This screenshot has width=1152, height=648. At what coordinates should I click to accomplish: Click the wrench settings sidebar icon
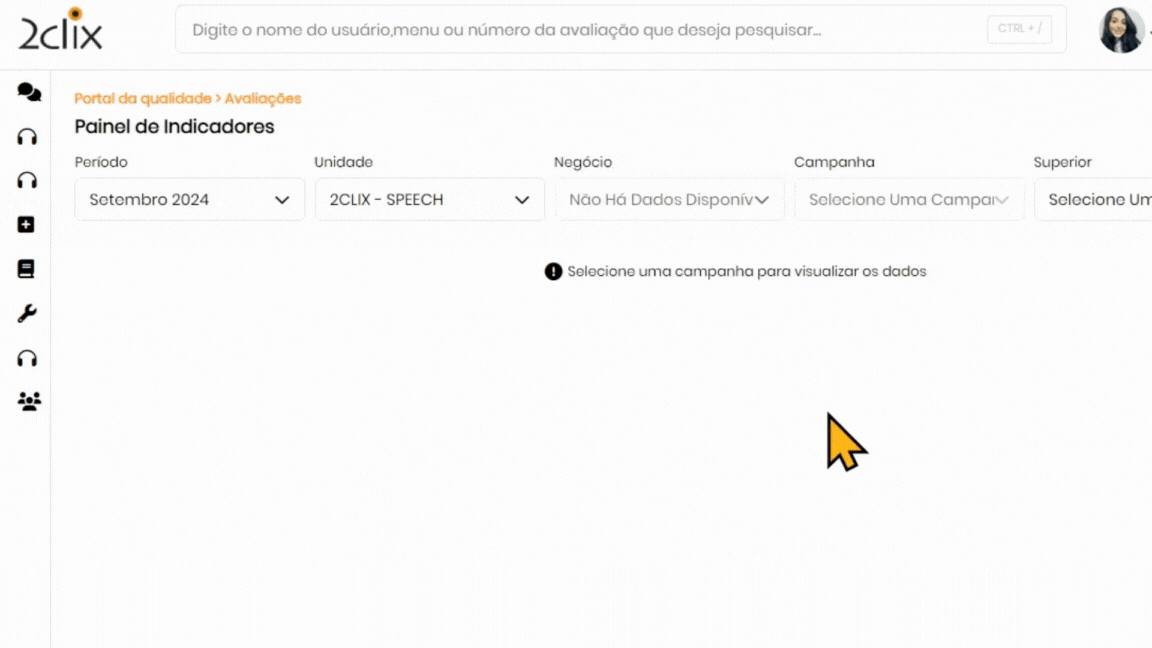(x=27, y=314)
